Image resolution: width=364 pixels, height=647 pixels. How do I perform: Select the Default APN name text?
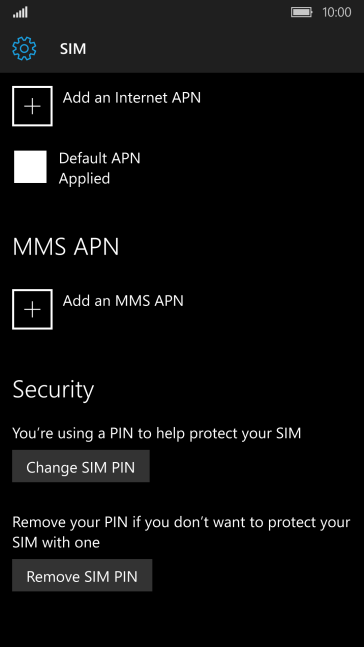click(x=99, y=158)
